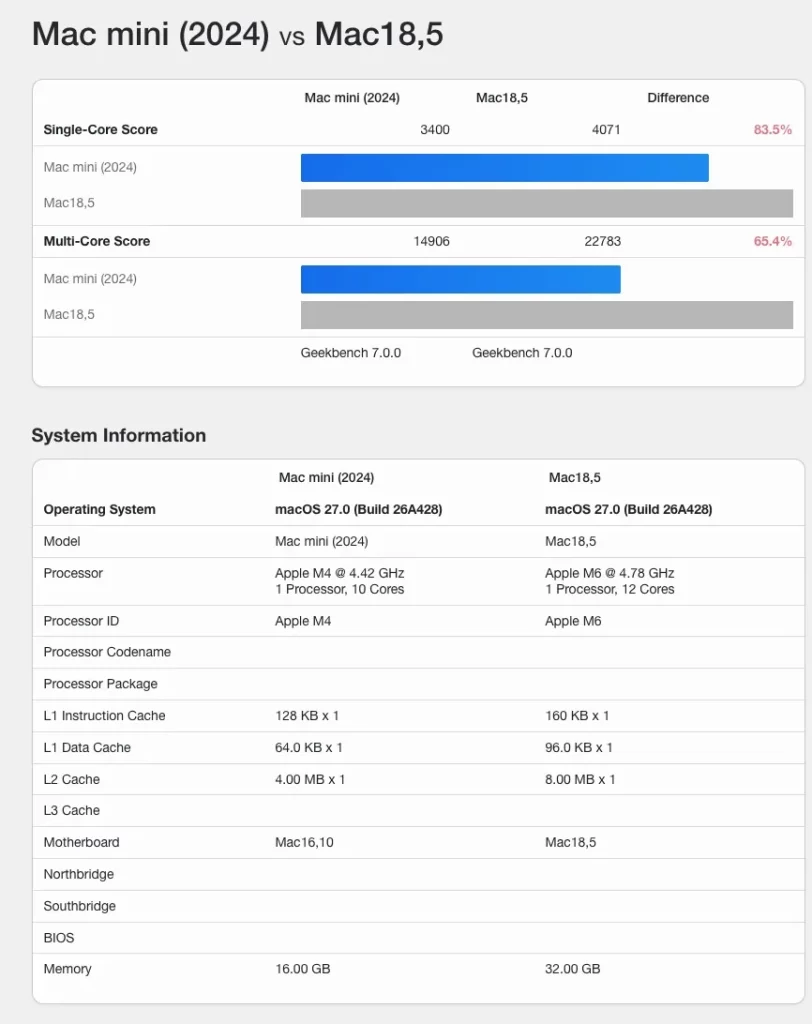The height and width of the screenshot is (1024, 812).
Task: Select the text "1 Processor, 10 Cores"
Action: (340, 589)
